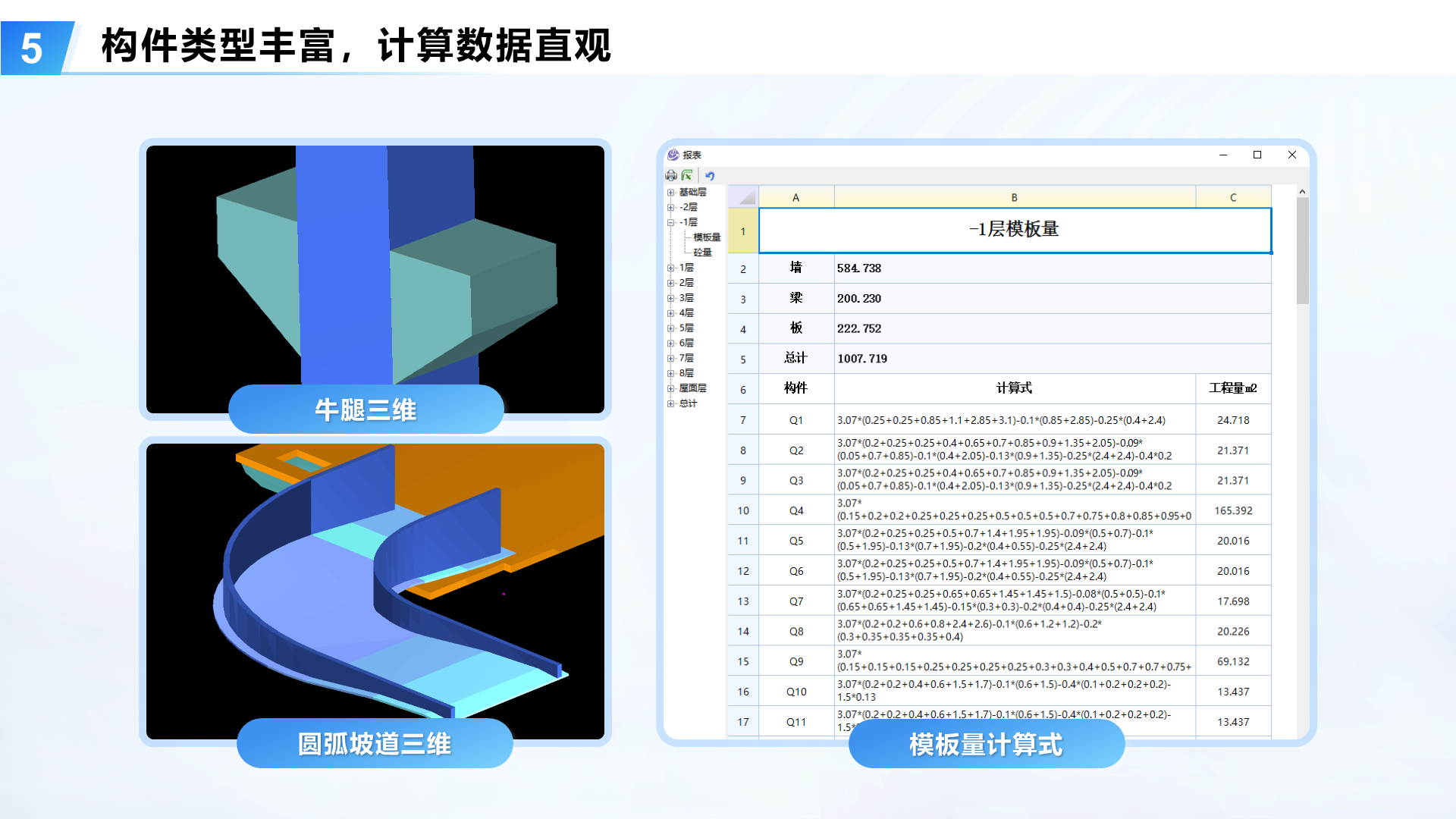Viewport: 1456px width, 819px height.
Task: Click the 牛腿三维 label button
Action: pos(366,409)
